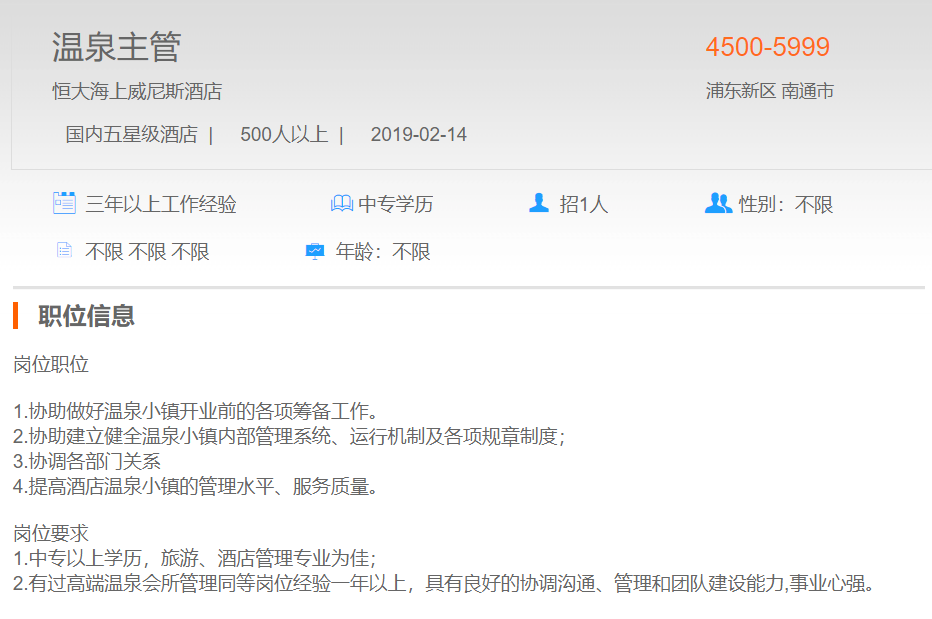The width and height of the screenshot is (932, 619).
Task: Click the posting date 2019-02-14
Action: click(x=418, y=134)
